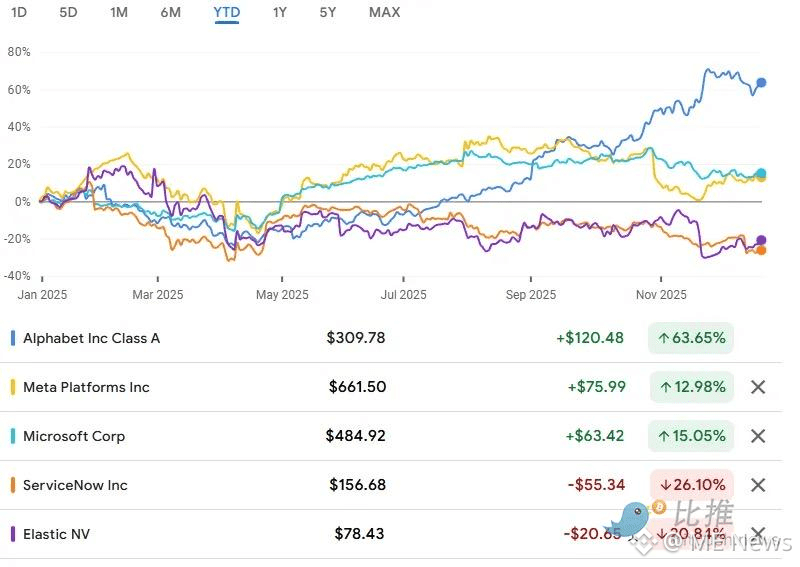This screenshot has height=567, width=800.
Task: Remove Elastic NV from comparison
Action: pyautogui.click(x=758, y=534)
